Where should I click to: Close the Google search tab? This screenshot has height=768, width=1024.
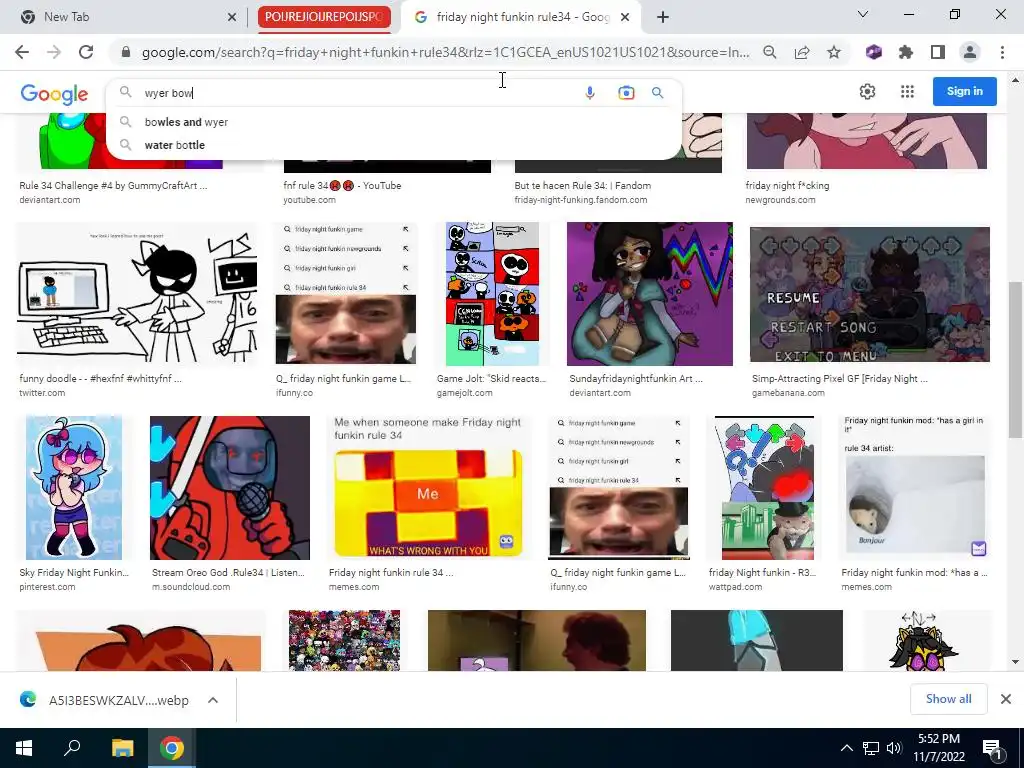point(625,17)
